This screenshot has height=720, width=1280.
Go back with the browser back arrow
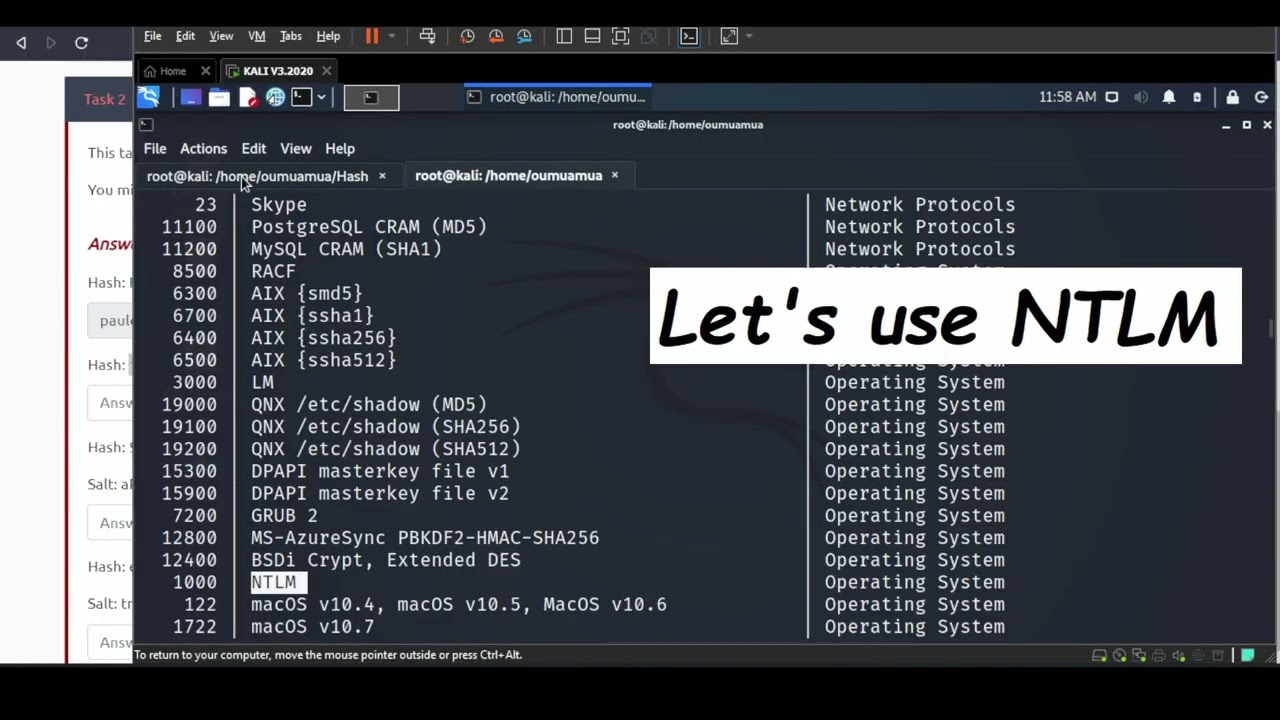pos(21,42)
